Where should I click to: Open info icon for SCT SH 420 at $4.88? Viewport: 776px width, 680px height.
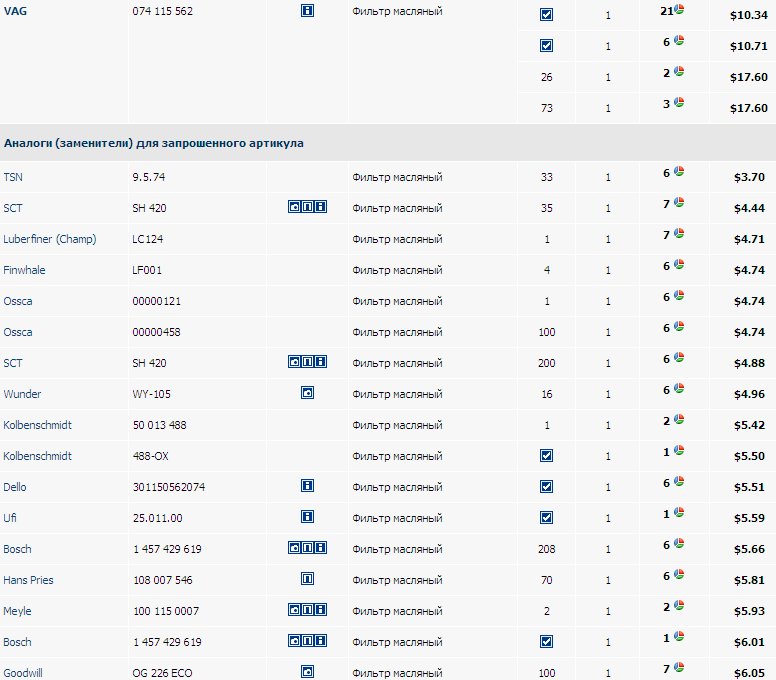tap(320, 362)
